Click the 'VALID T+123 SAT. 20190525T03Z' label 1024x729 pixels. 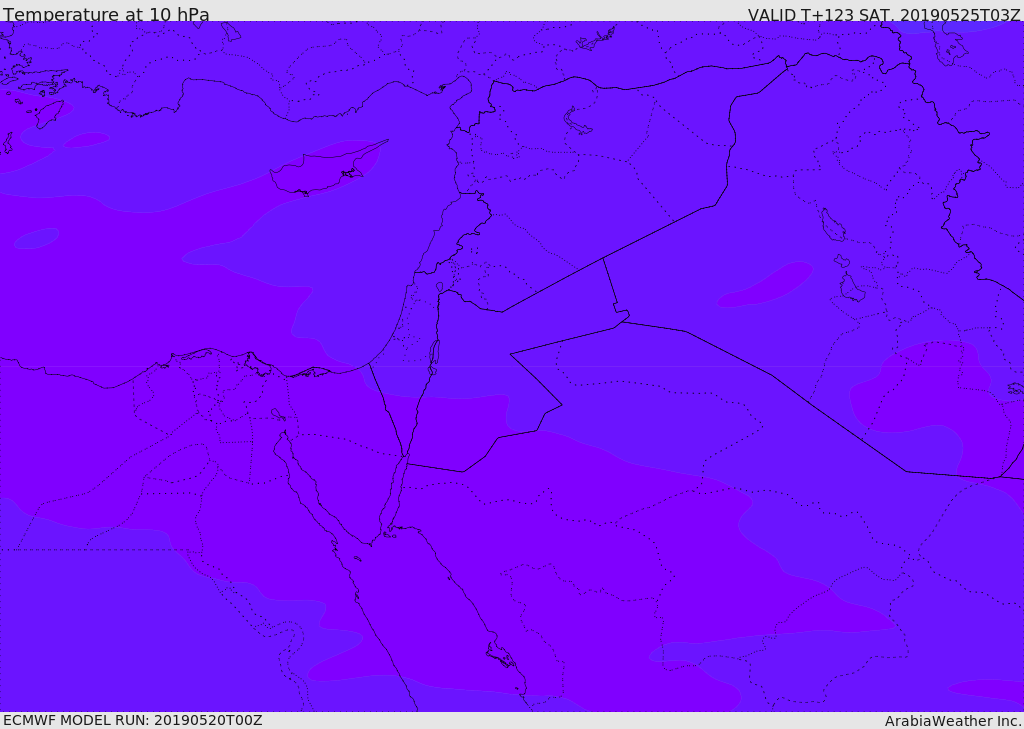point(884,14)
